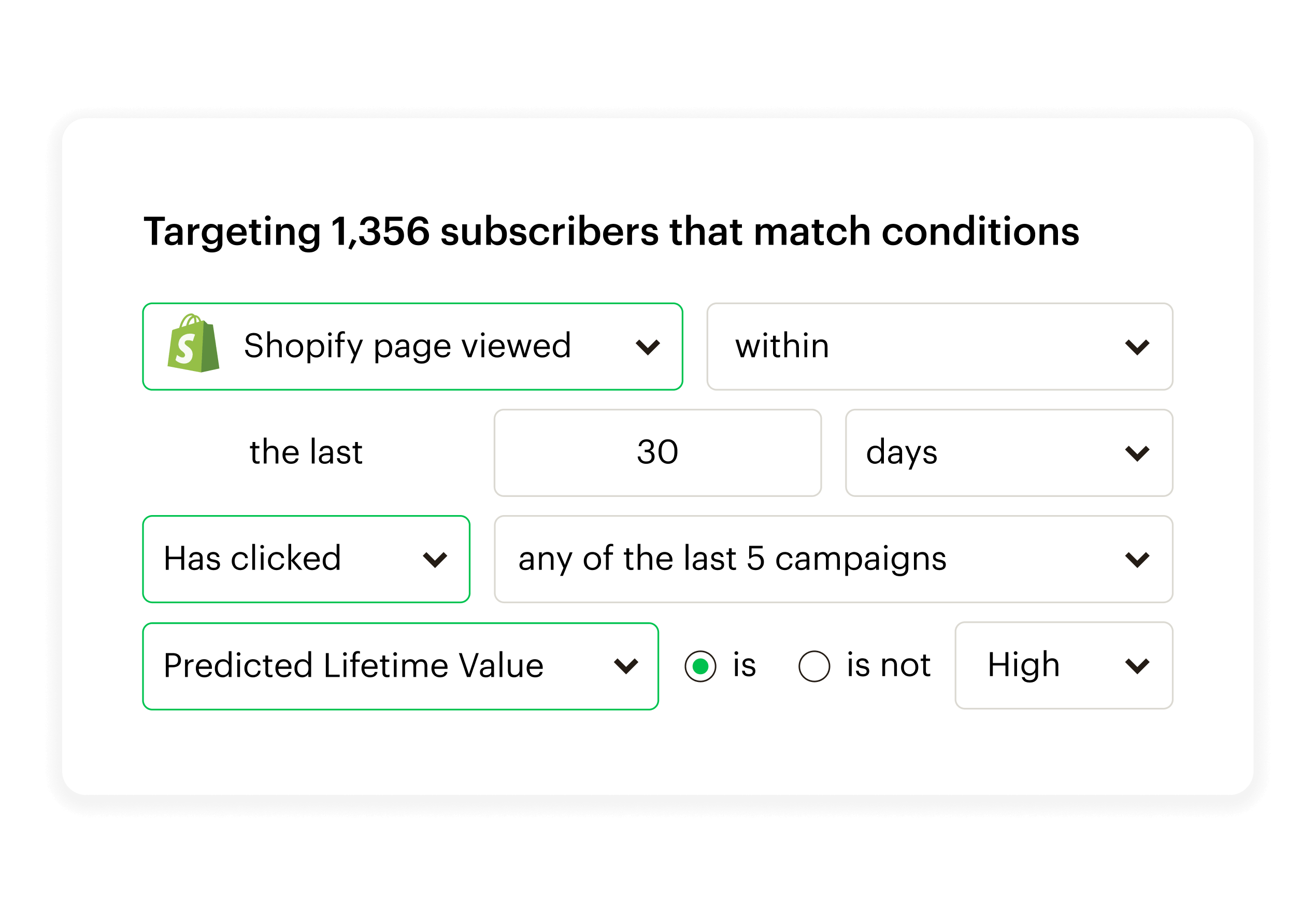Click the chevron arrow in the days field
Viewport: 1316px width, 912px height.
pyautogui.click(x=1137, y=453)
